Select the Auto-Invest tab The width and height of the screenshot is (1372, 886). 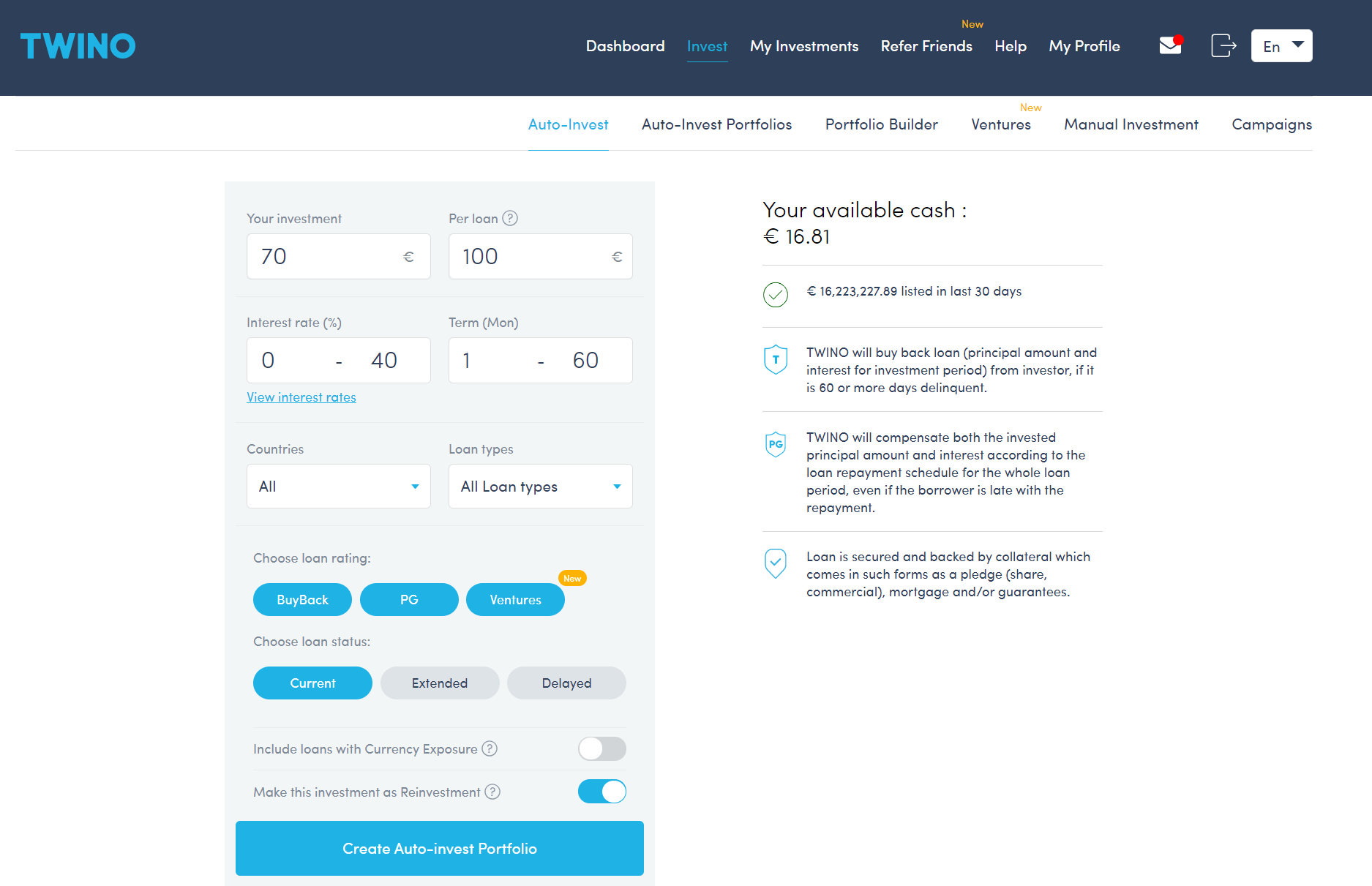tap(568, 124)
